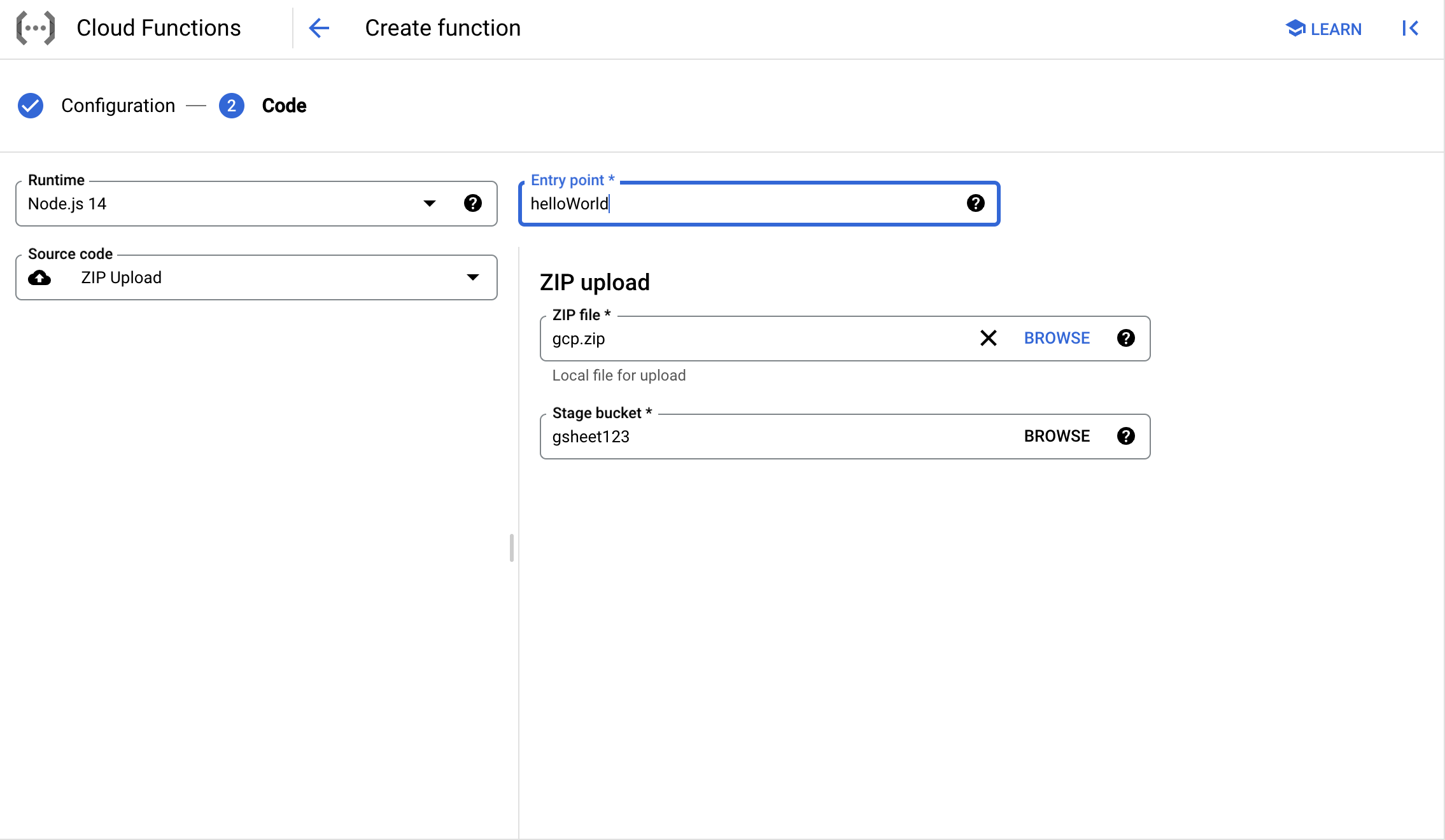Click the cloud upload icon in Source code
Image resolution: width=1445 pixels, height=840 pixels.
click(x=39, y=277)
